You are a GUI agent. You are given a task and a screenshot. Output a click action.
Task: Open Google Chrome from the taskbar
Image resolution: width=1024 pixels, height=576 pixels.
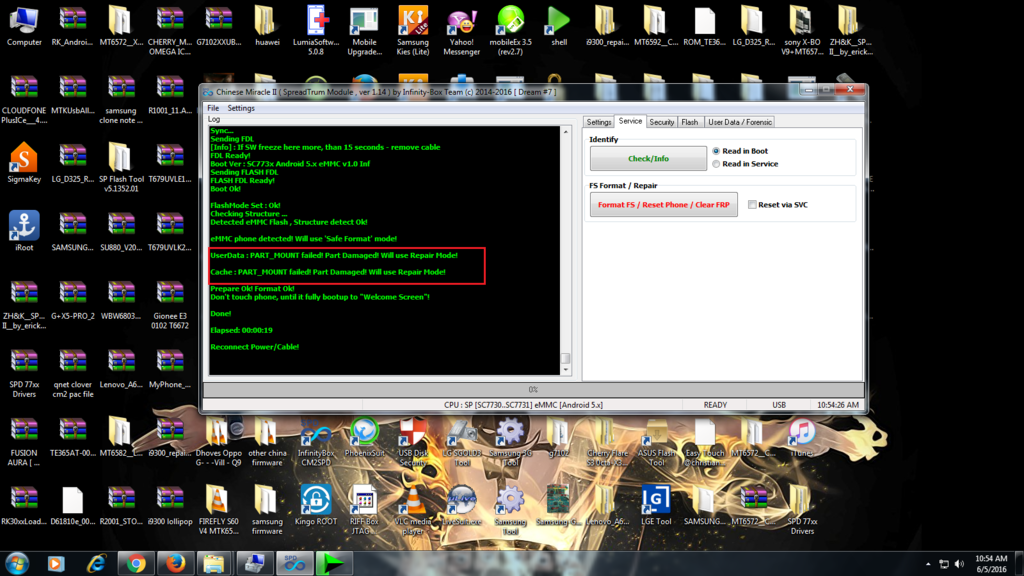click(x=136, y=563)
